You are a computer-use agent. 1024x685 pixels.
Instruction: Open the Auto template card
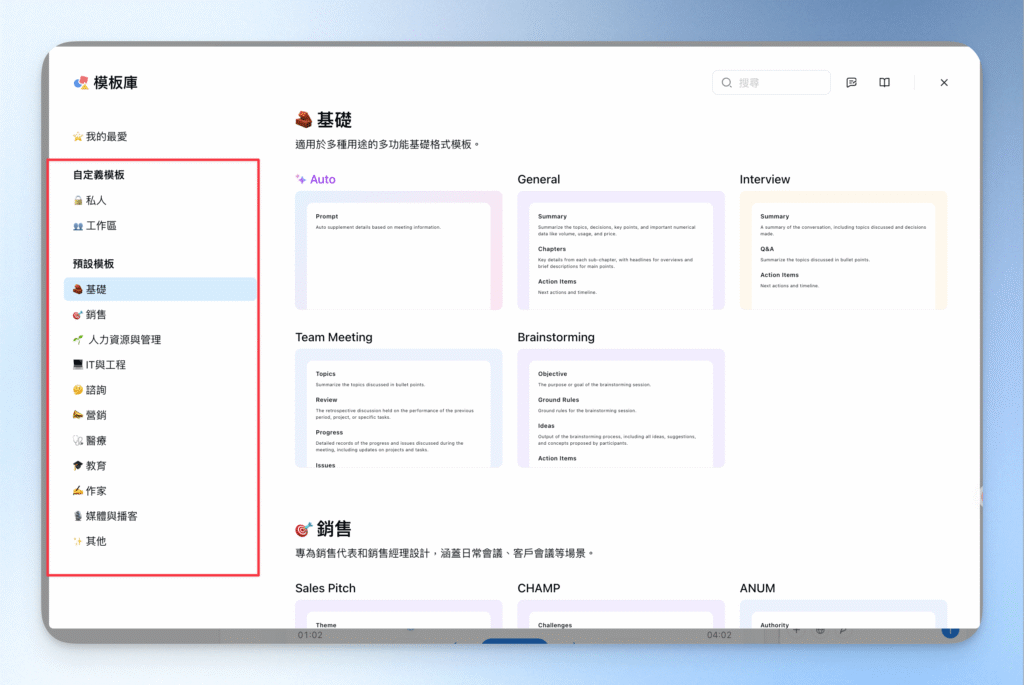pos(398,250)
